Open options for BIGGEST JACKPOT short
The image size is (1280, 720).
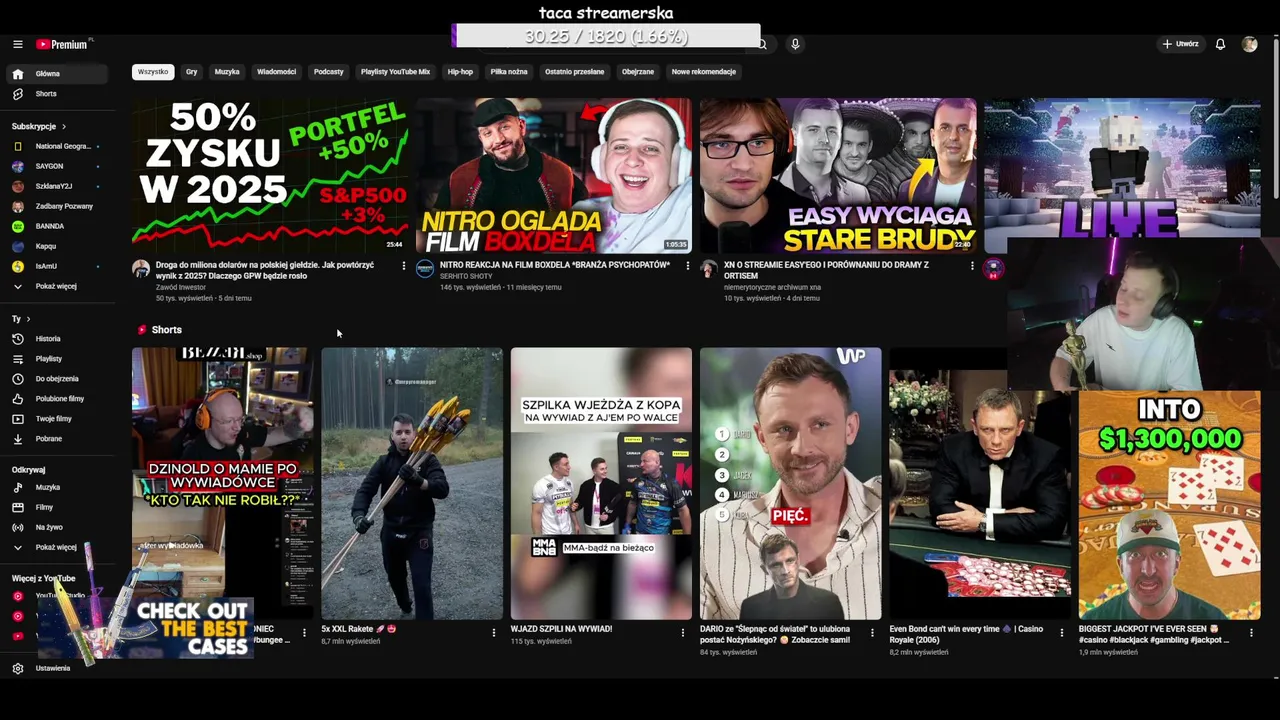point(1251,632)
